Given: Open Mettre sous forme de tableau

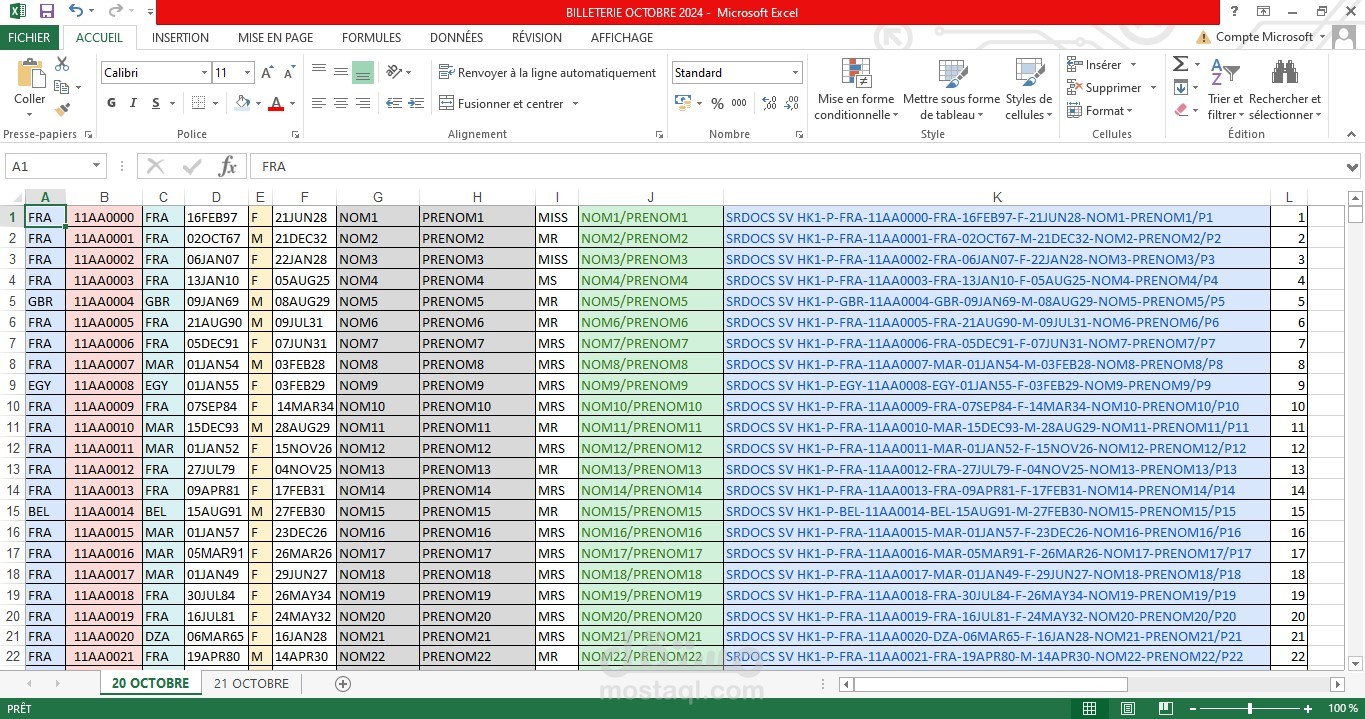Looking at the screenshot, I should pos(951,89).
